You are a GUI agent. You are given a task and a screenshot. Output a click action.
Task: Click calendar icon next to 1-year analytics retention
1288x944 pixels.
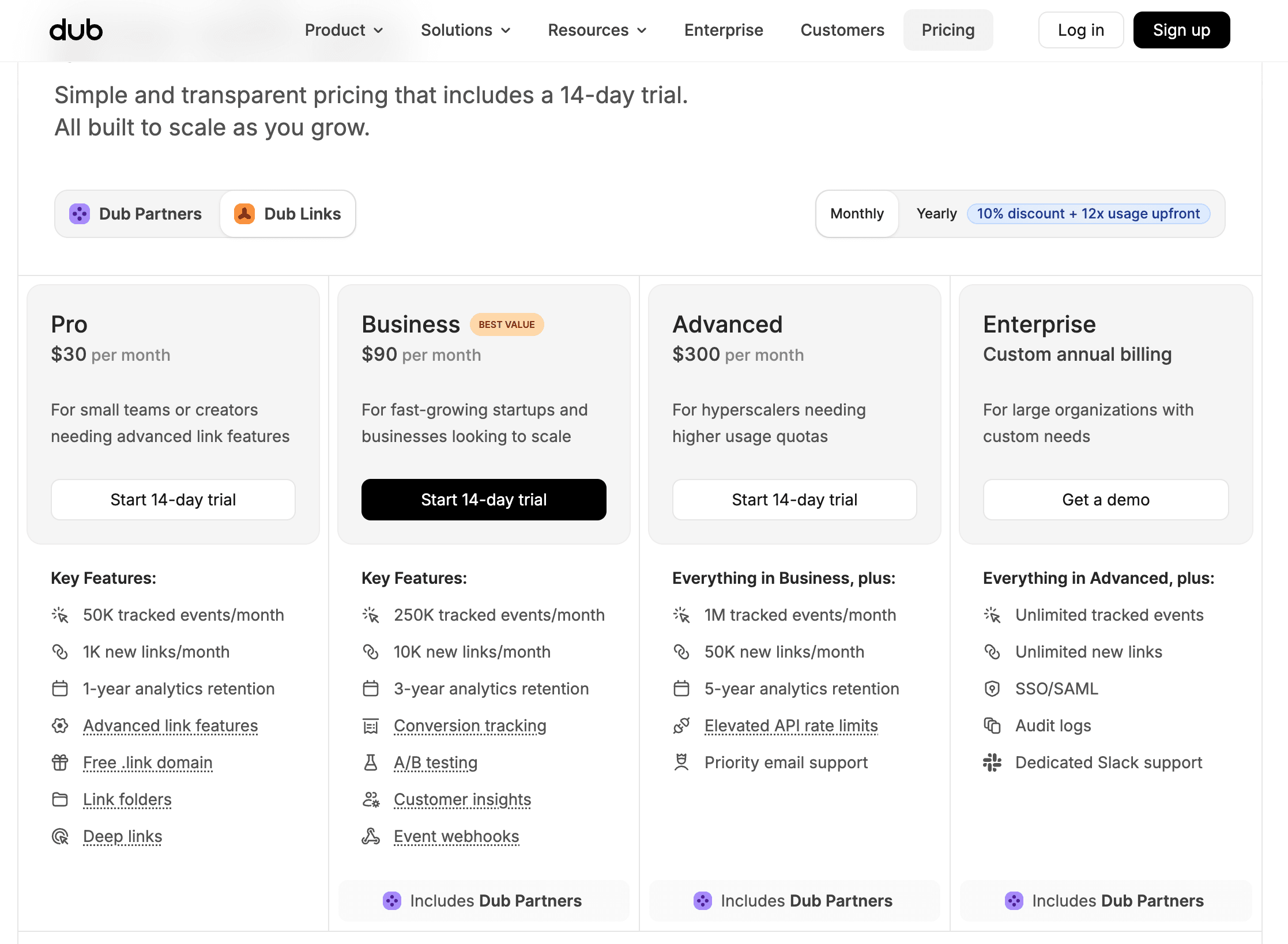[x=60, y=689]
